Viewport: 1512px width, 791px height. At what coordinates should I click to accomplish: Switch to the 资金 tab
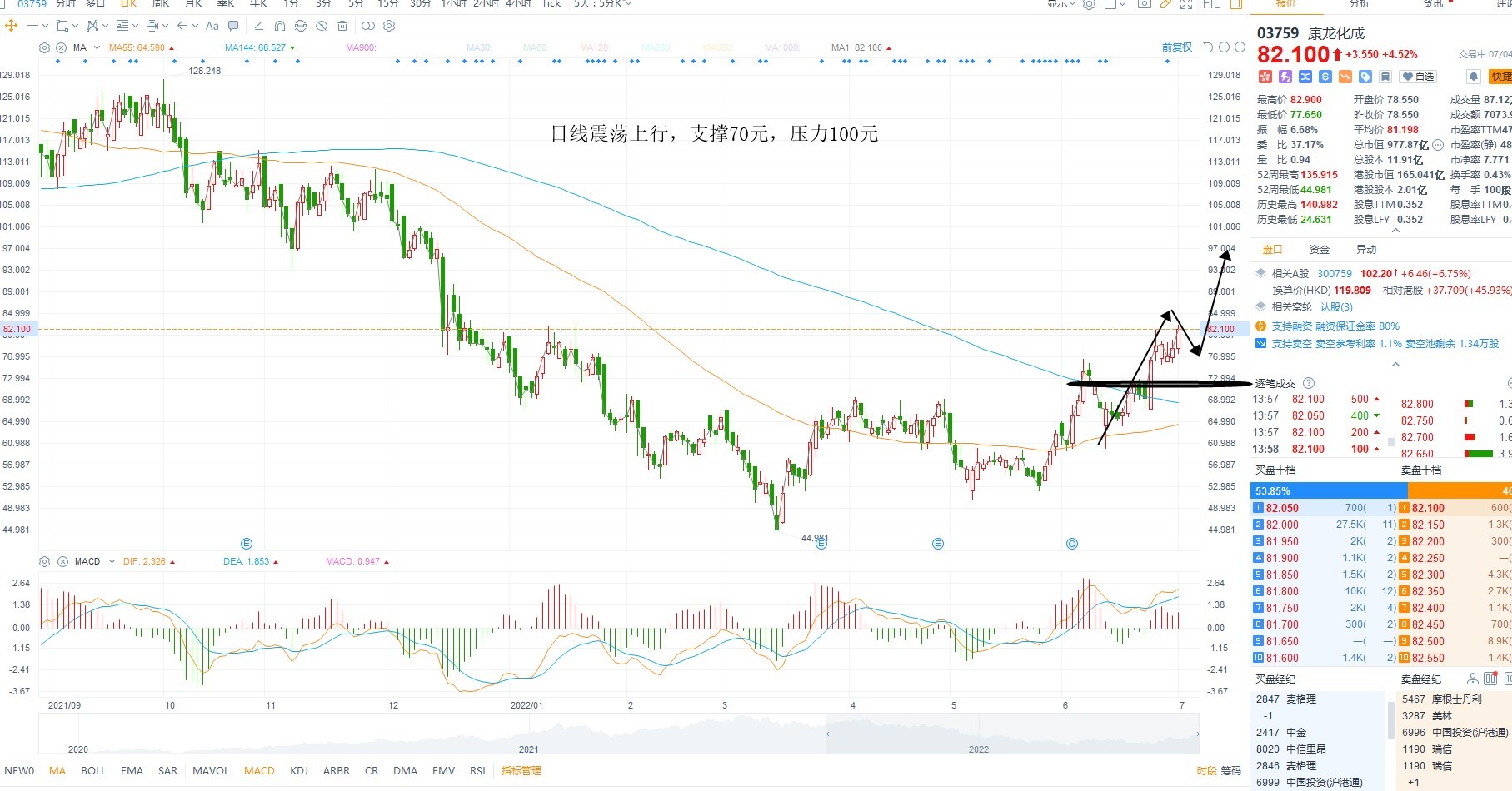1320,249
